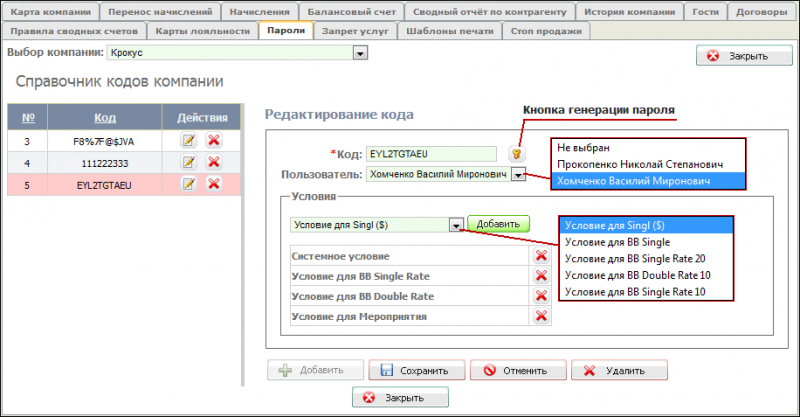Sort table by Код column header
800x417 pixels.
pyautogui.click(x=98, y=117)
